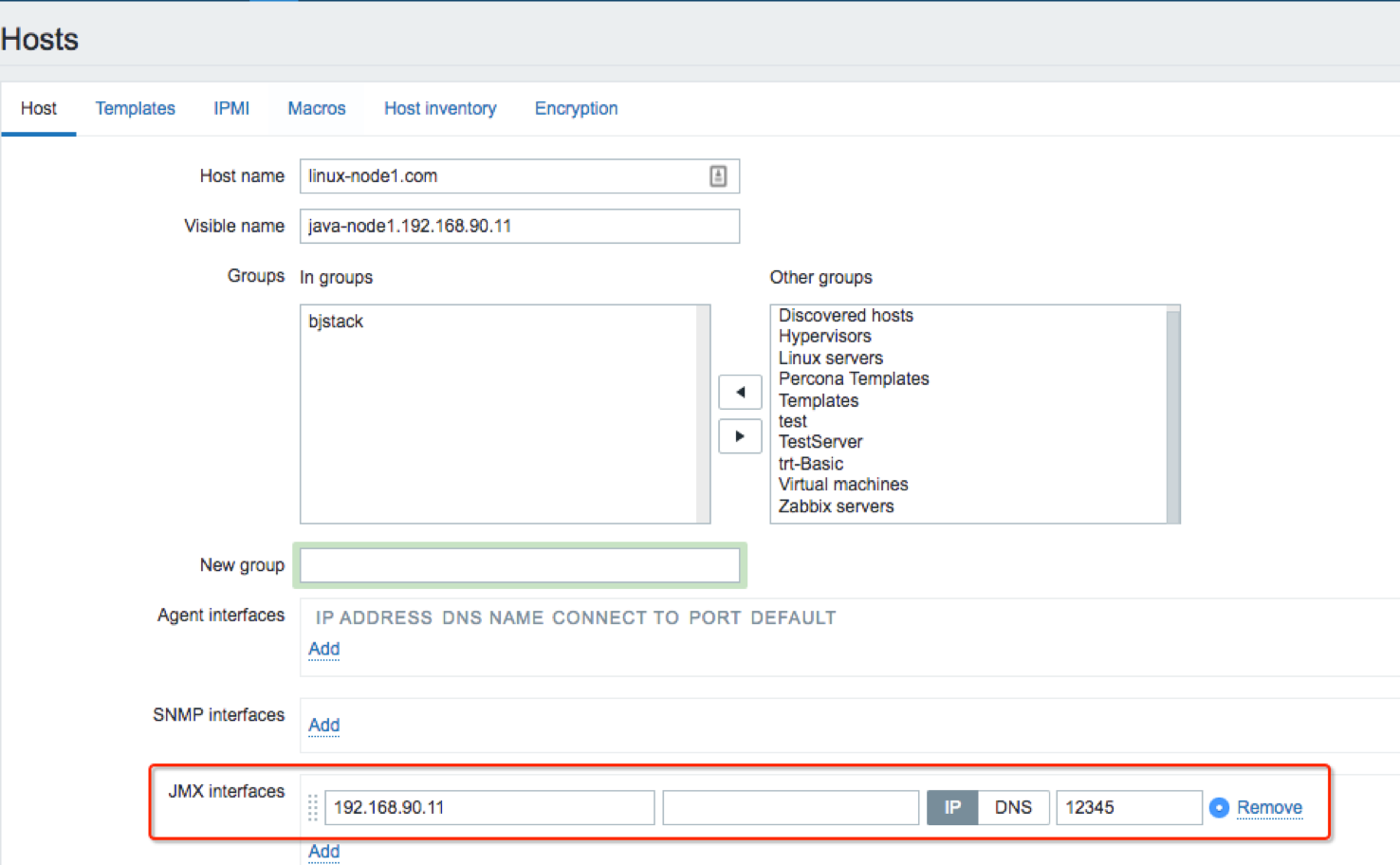Focus the Host name input field
The width and height of the screenshot is (1400, 865).
pos(520,176)
